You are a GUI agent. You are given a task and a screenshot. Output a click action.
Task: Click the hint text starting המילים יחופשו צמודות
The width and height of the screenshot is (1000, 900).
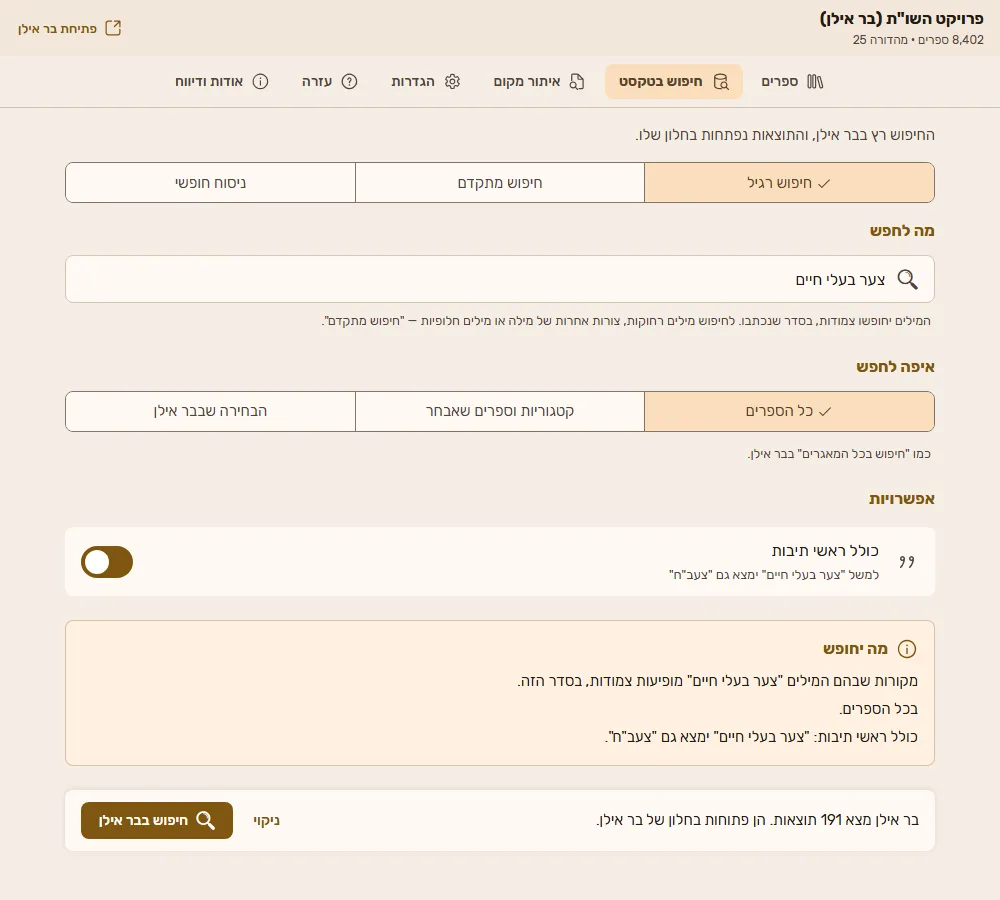(x=627, y=321)
